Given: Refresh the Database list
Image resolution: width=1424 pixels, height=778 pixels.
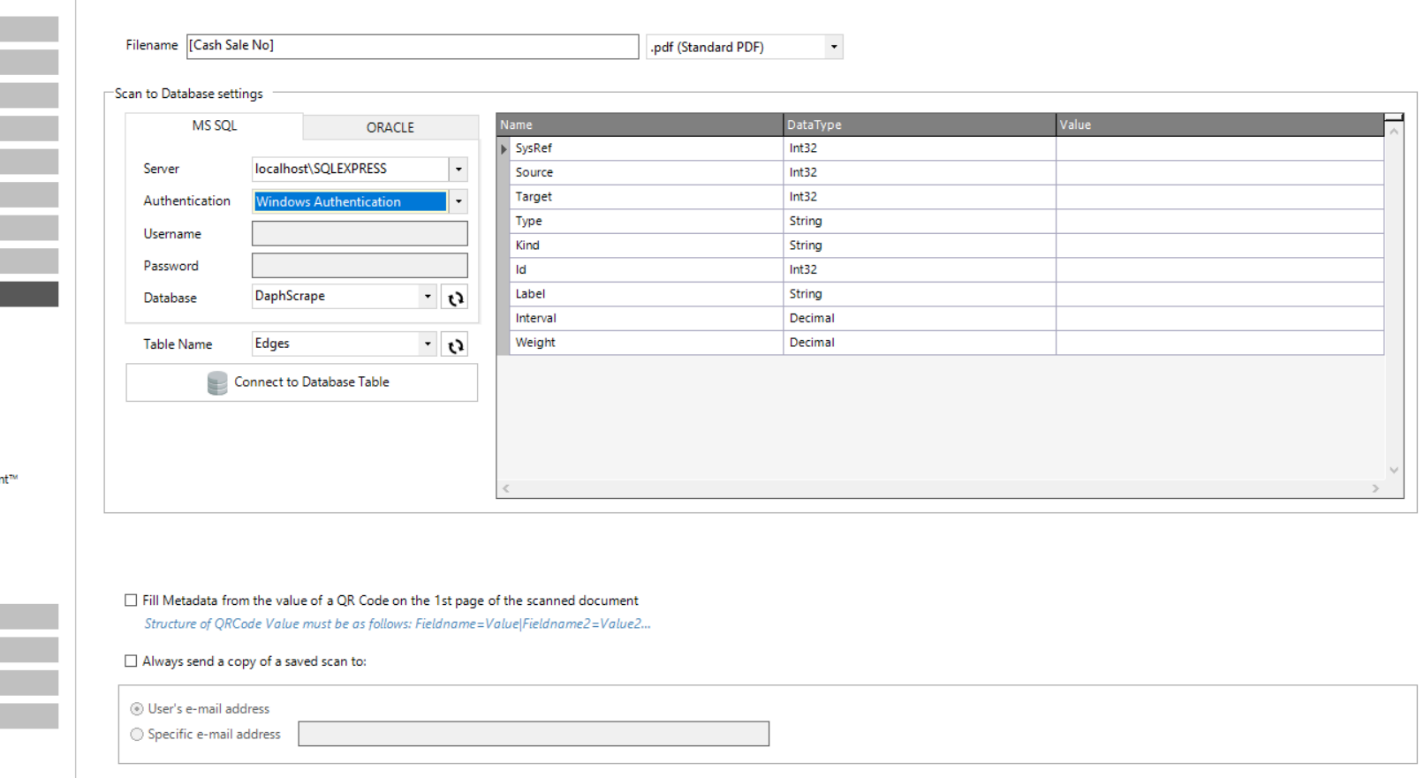Looking at the screenshot, I should (456, 298).
